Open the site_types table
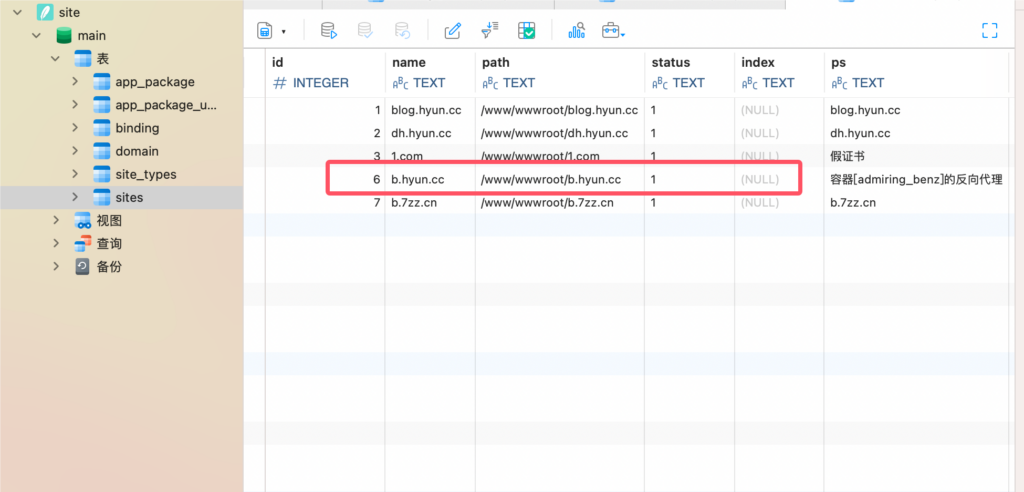 click(x=146, y=174)
